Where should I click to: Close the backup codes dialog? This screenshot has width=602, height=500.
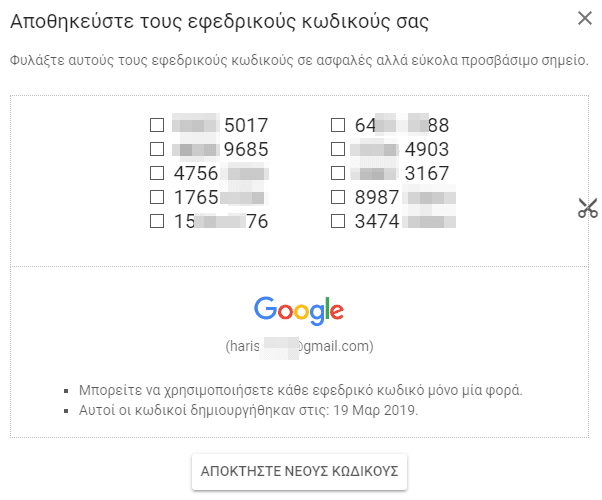coord(585,18)
